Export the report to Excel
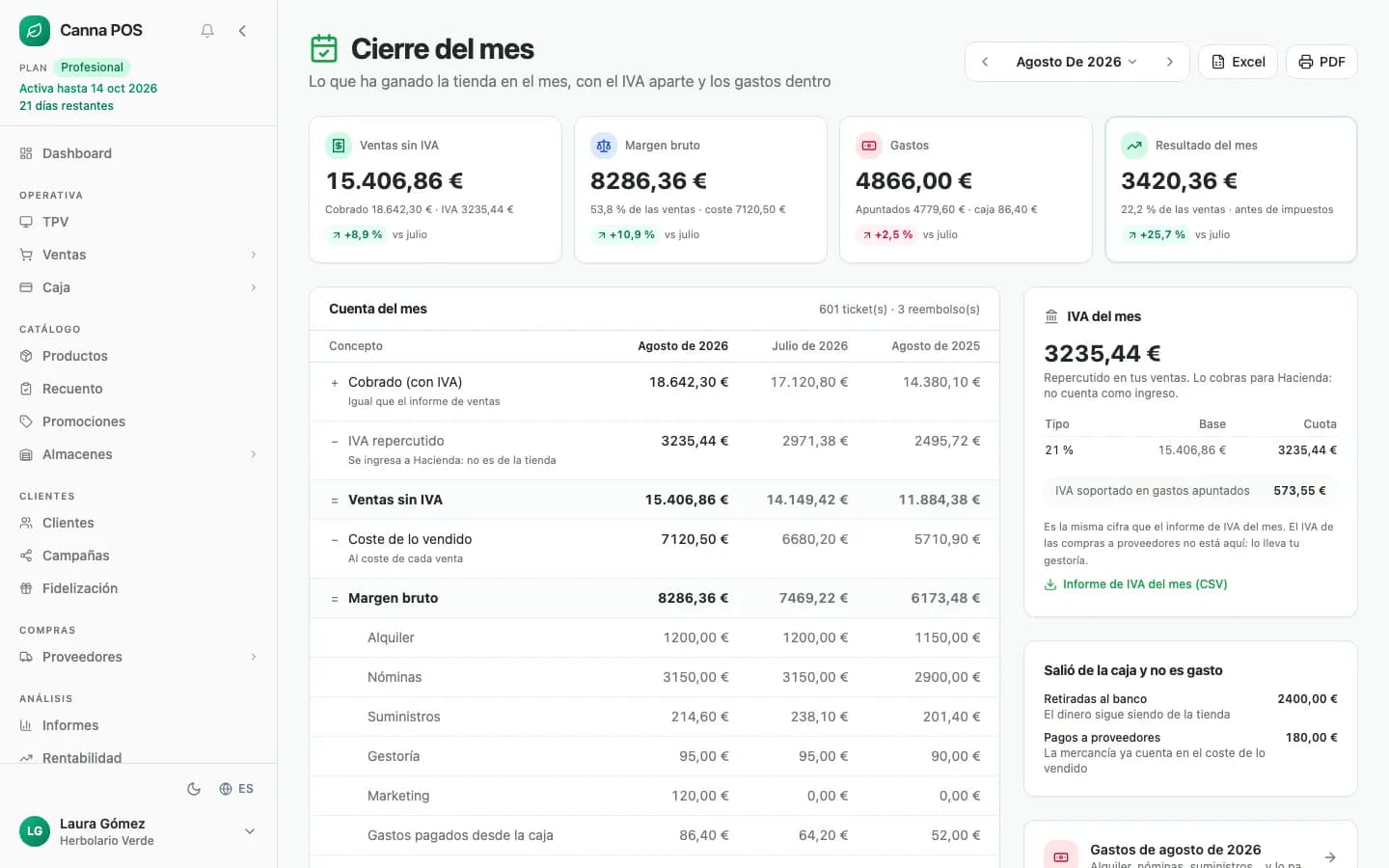 click(x=1239, y=62)
